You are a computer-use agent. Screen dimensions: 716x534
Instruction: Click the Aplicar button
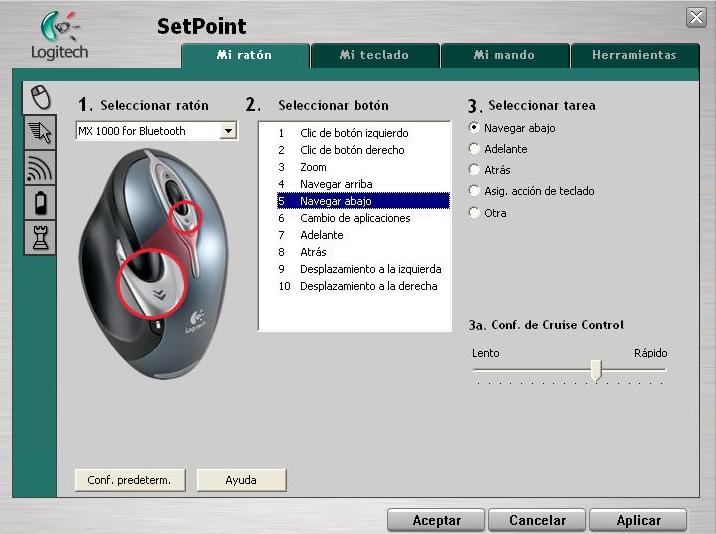pos(638,520)
